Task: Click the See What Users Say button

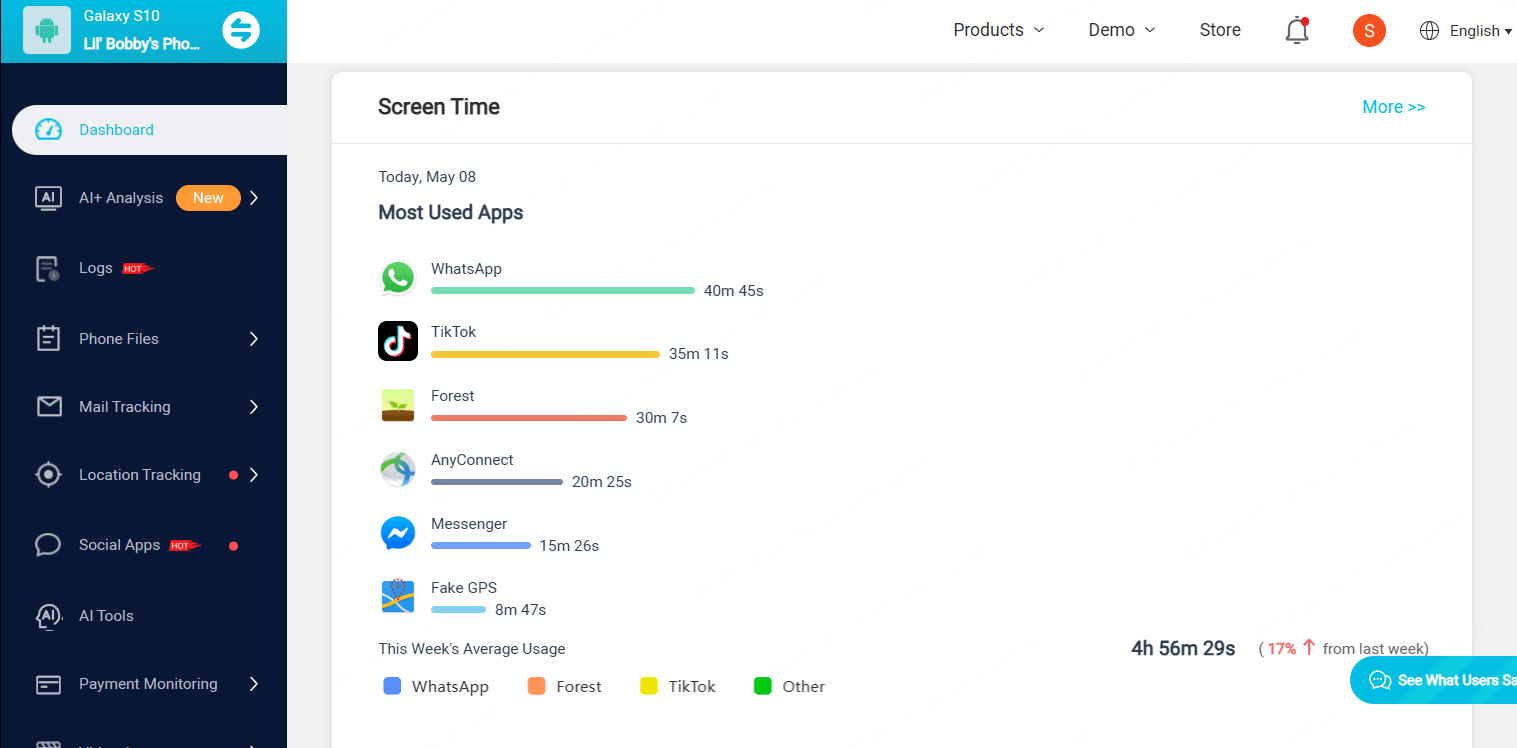Action: pyautogui.click(x=1434, y=680)
